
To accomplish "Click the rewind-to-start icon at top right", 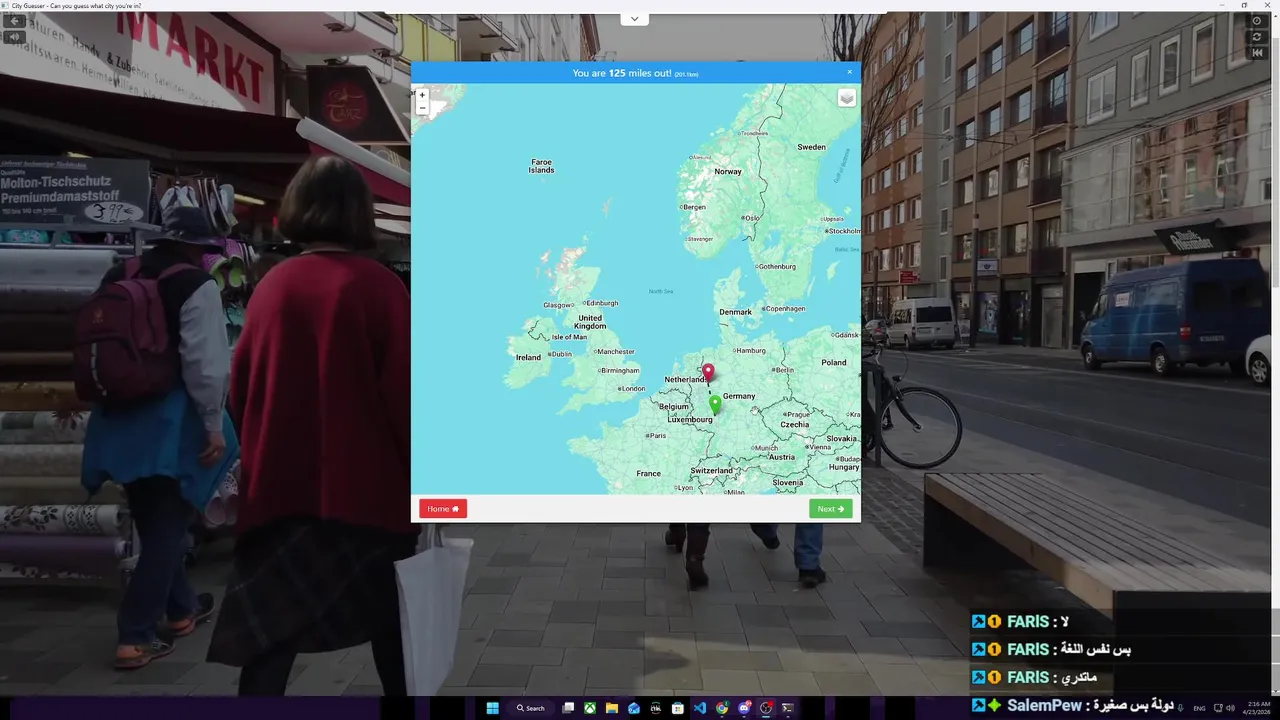I will (x=1257, y=53).
